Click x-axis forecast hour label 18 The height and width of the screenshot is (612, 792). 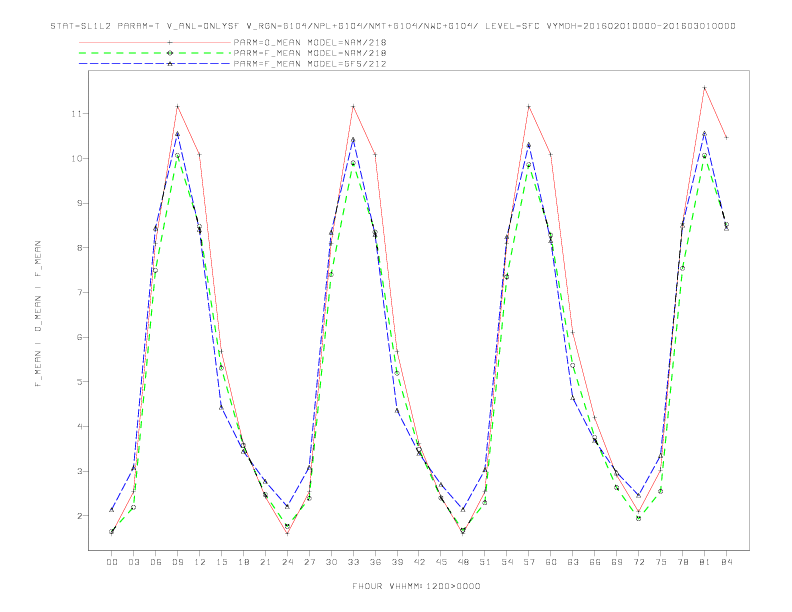click(x=243, y=562)
